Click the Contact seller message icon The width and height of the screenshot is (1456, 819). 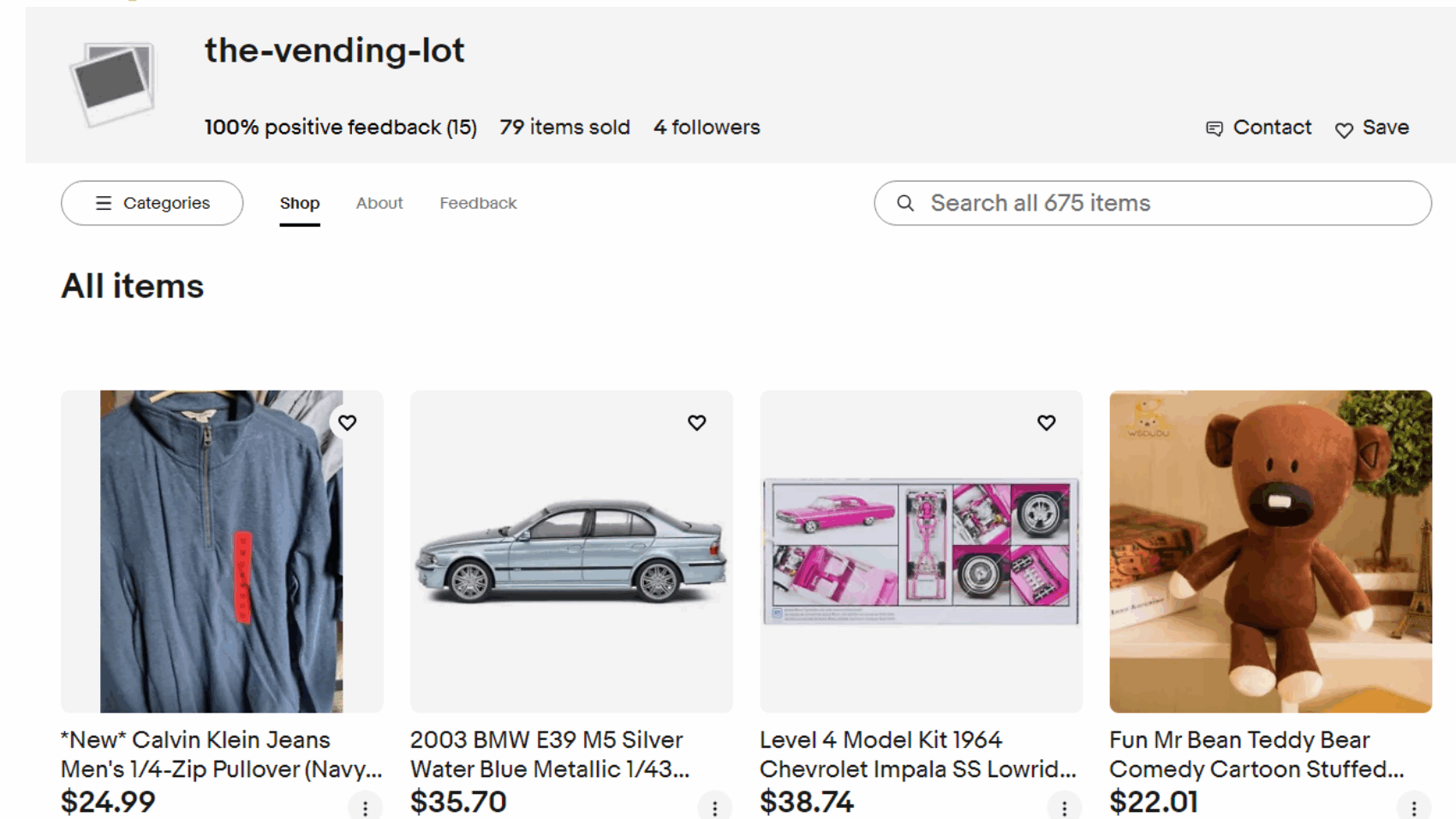[1214, 129]
